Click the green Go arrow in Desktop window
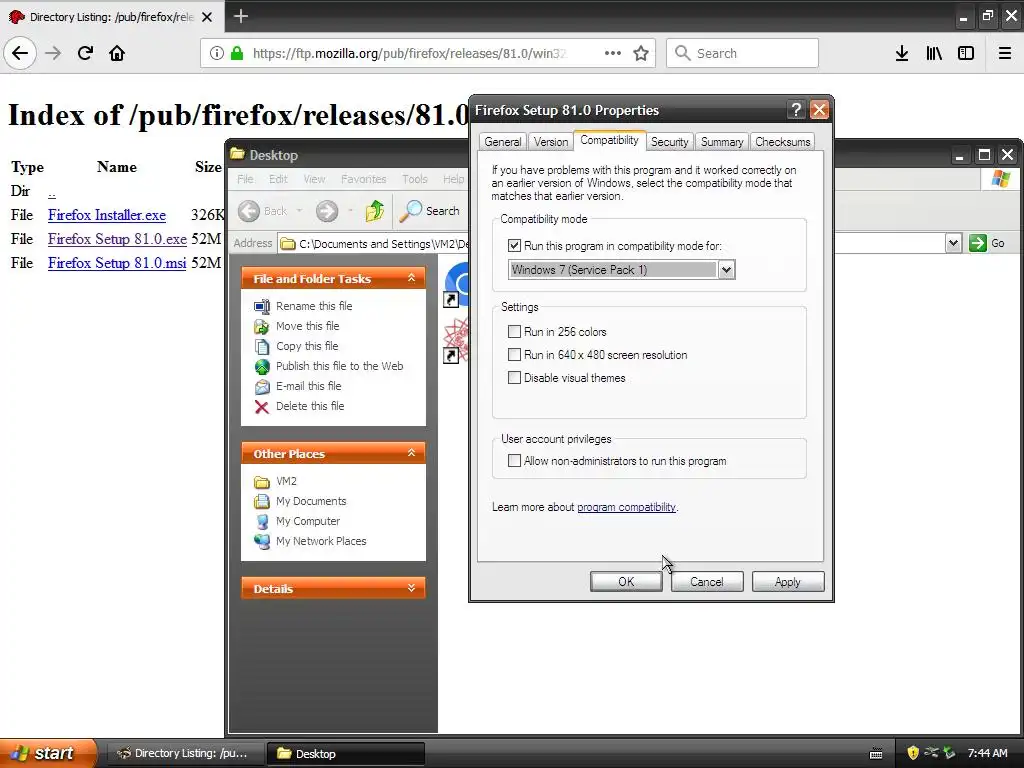Viewport: 1024px width, 768px height. pyautogui.click(x=978, y=243)
